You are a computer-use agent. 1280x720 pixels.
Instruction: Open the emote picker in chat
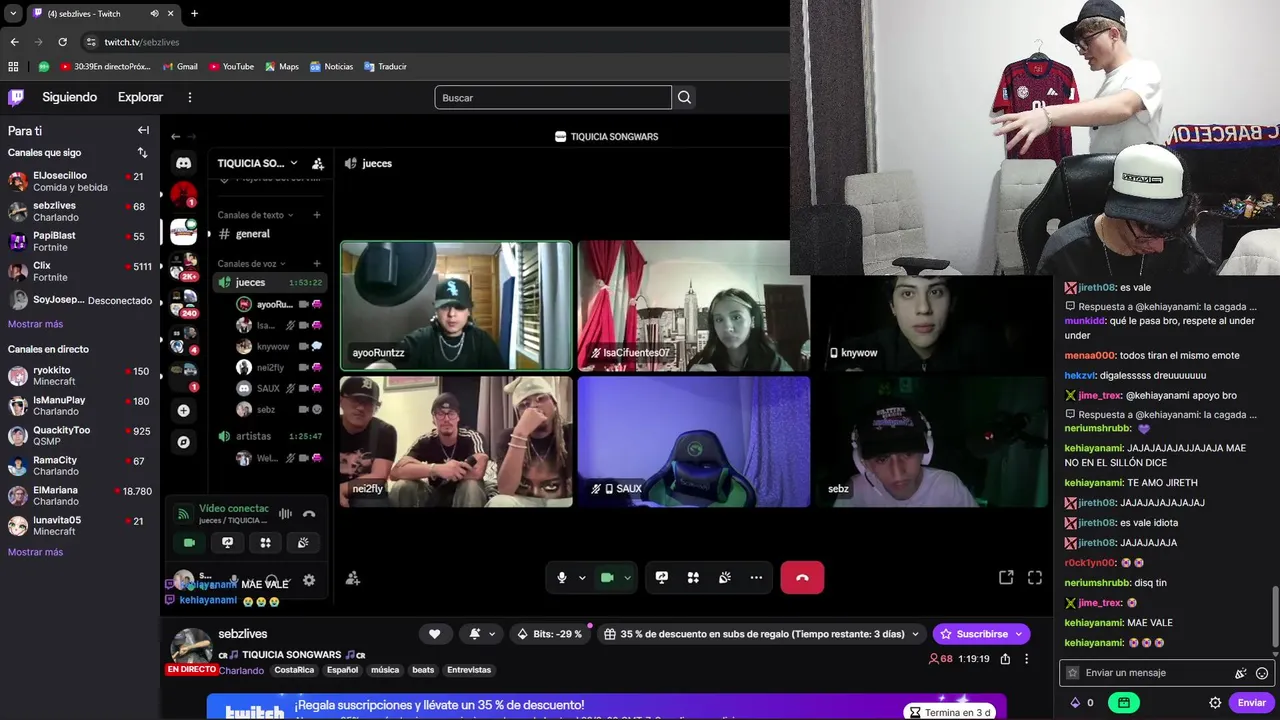(x=1262, y=673)
